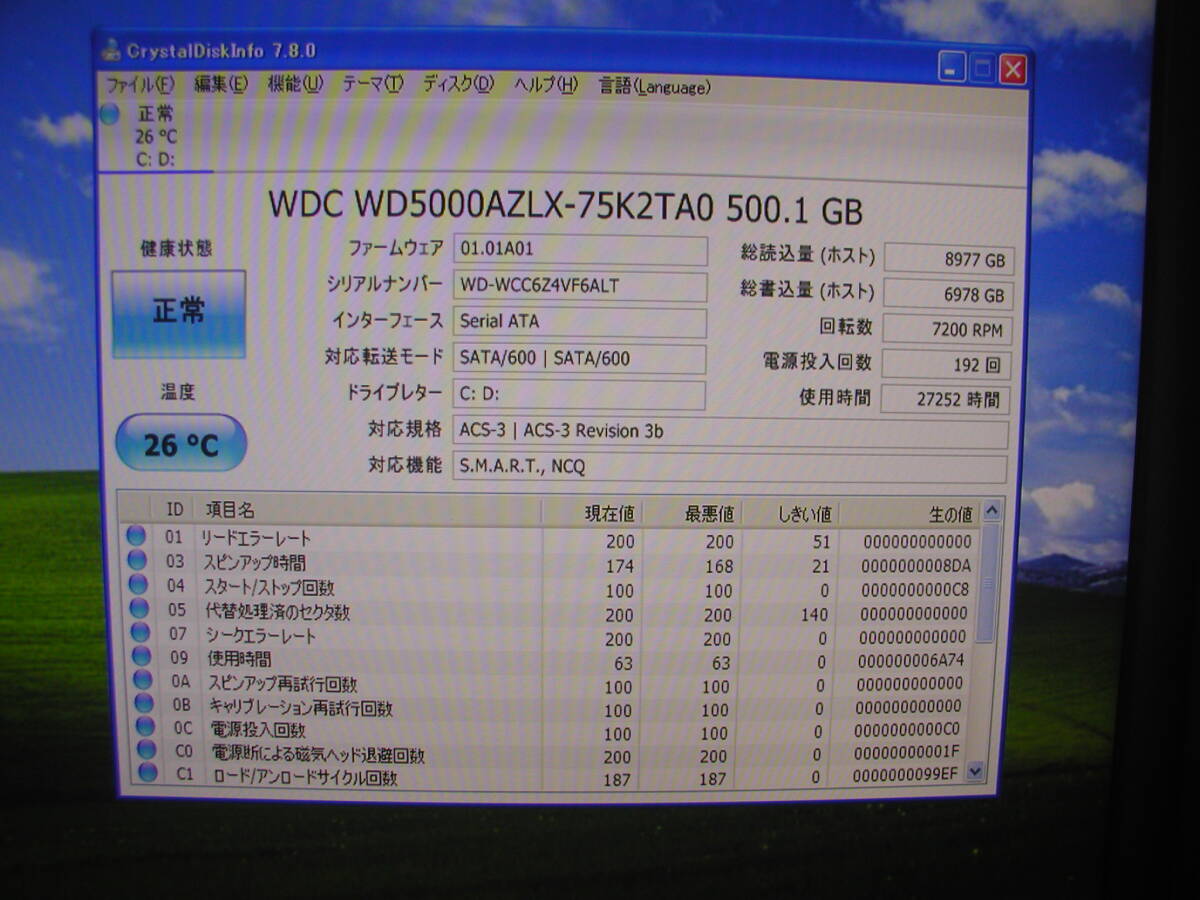Click status orb for 03 スピンアップ時間

(x=137, y=561)
